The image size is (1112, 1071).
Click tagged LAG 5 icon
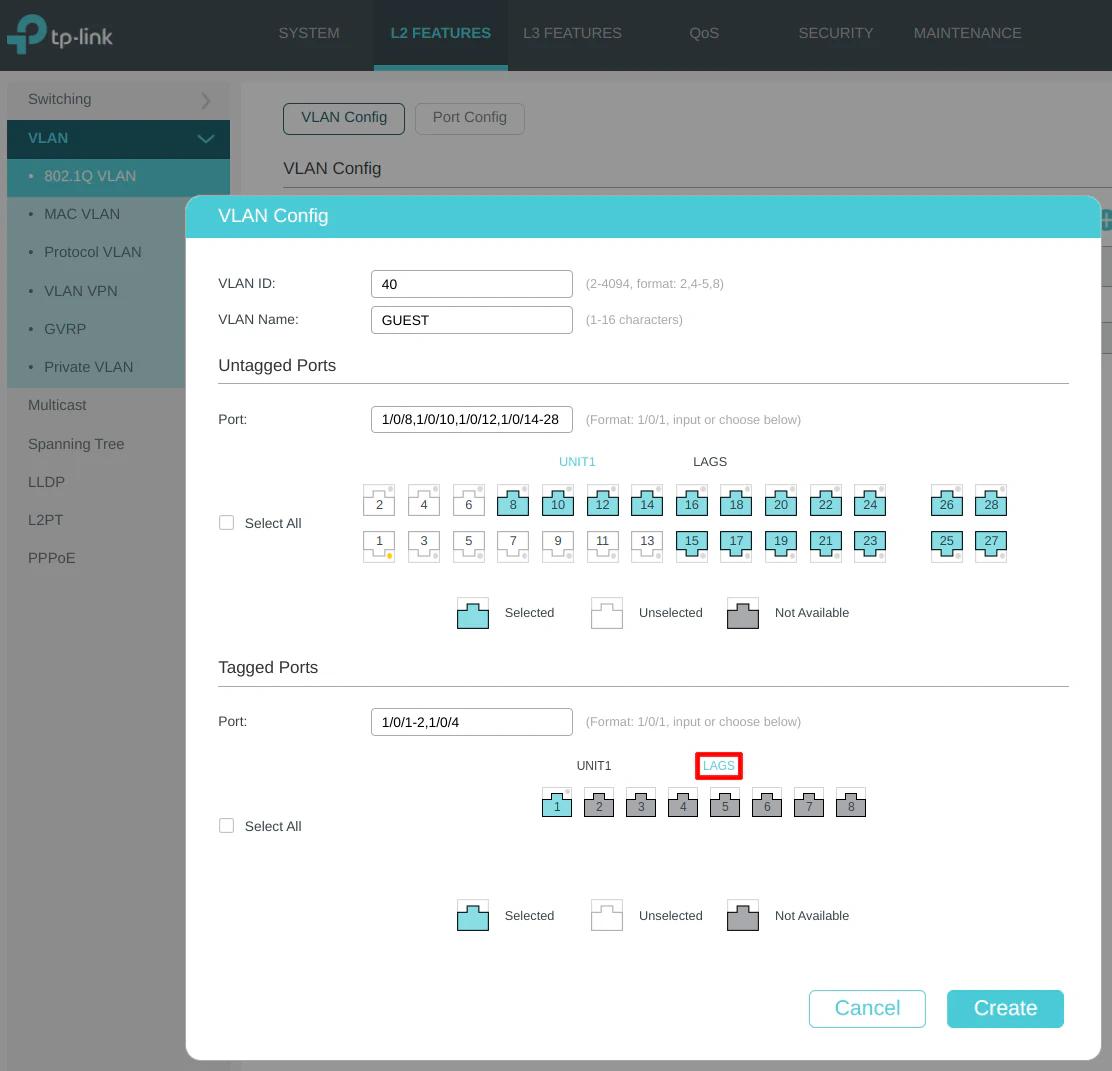click(725, 802)
